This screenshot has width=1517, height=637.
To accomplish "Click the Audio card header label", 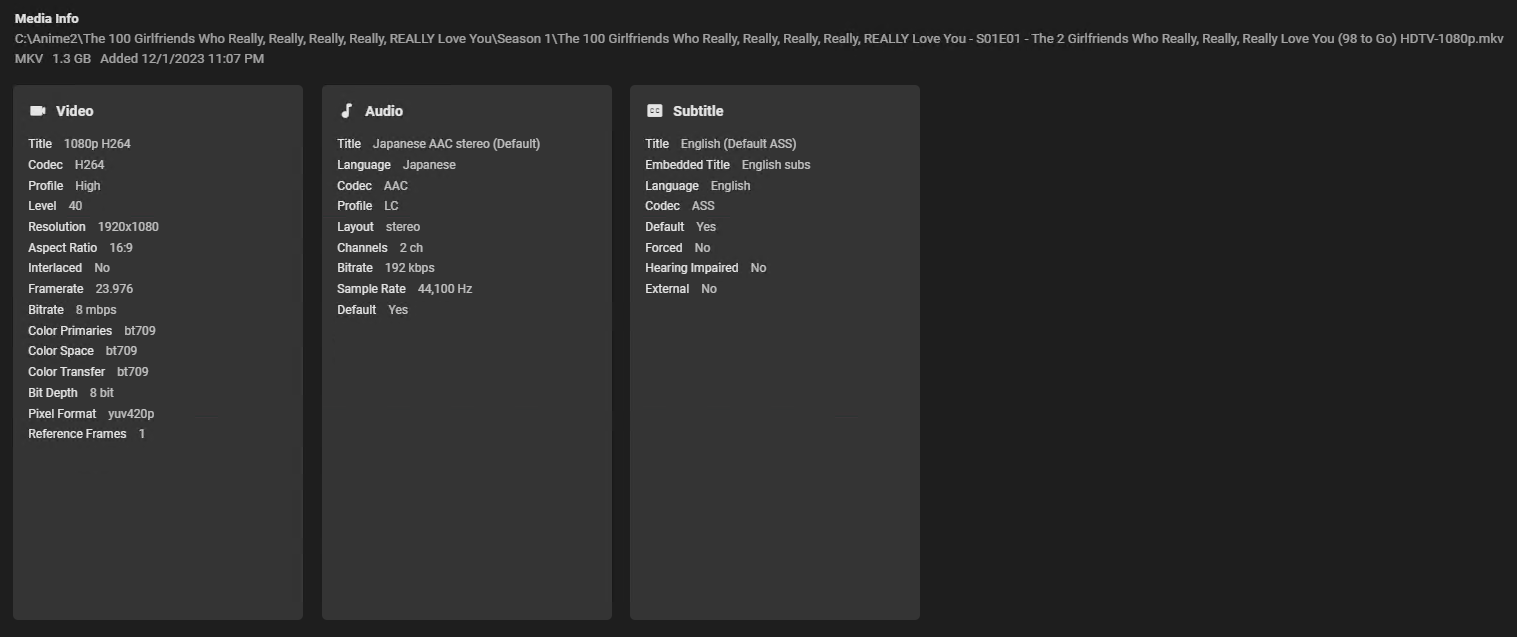I will (384, 111).
